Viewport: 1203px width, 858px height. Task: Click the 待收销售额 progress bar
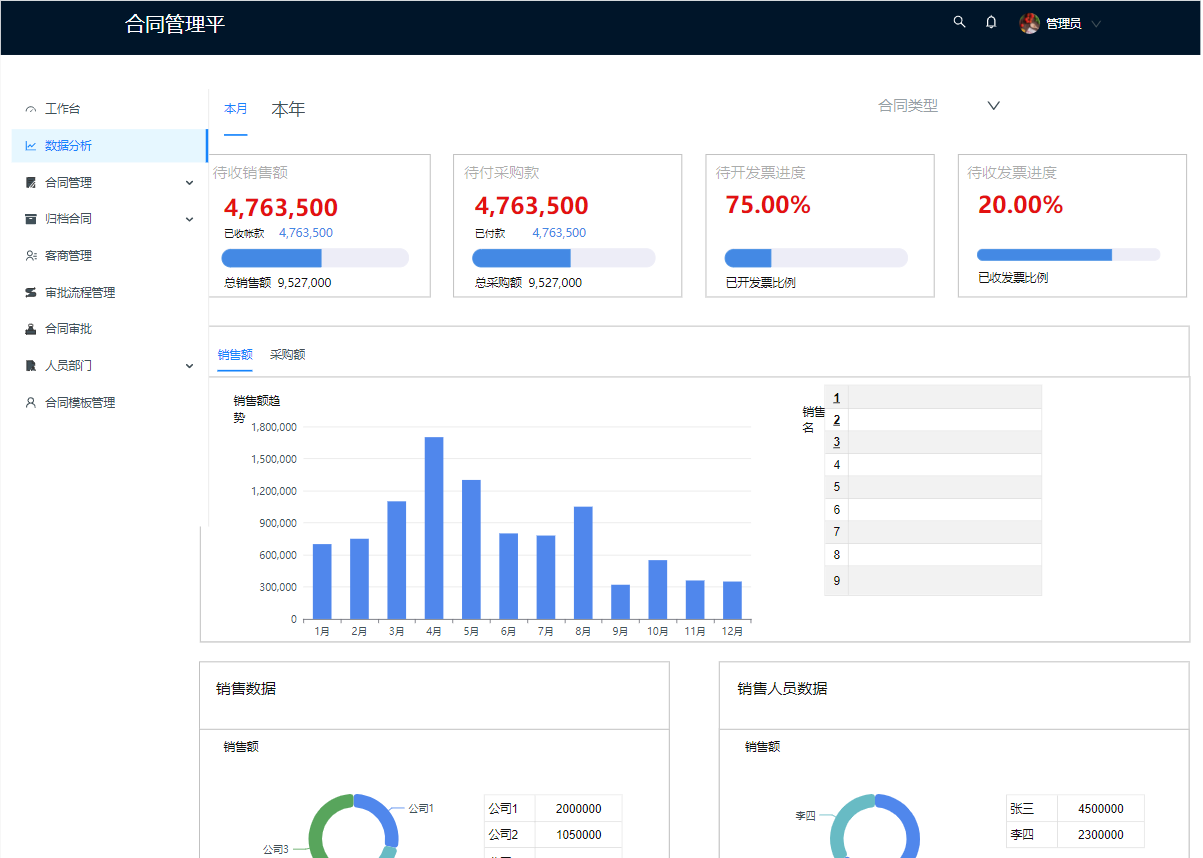[315, 258]
